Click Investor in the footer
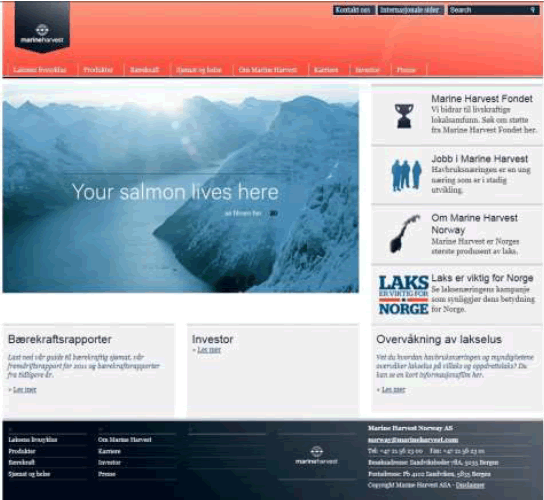Viewport: 544px width, 500px height. coord(109,463)
